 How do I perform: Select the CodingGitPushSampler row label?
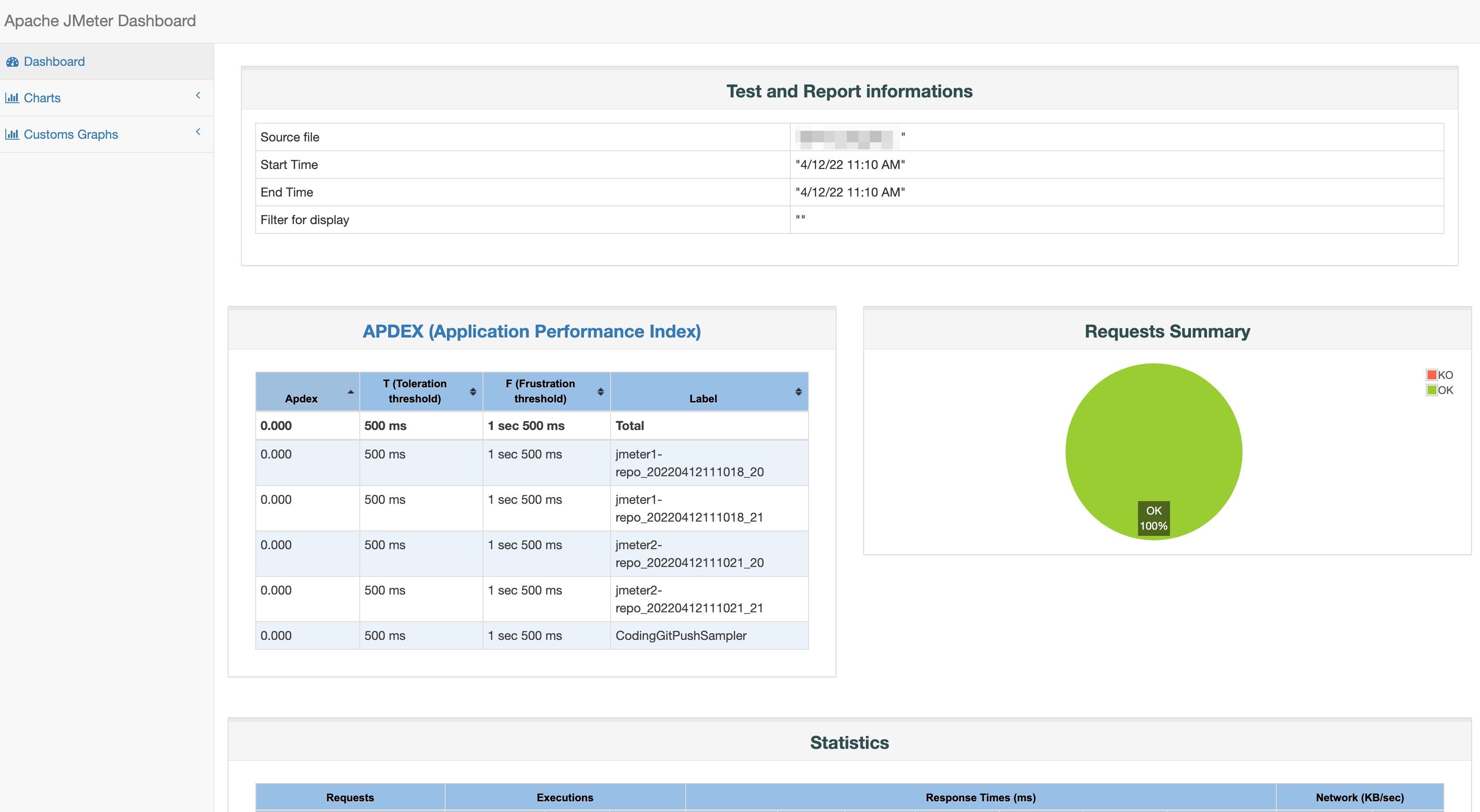coord(681,635)
